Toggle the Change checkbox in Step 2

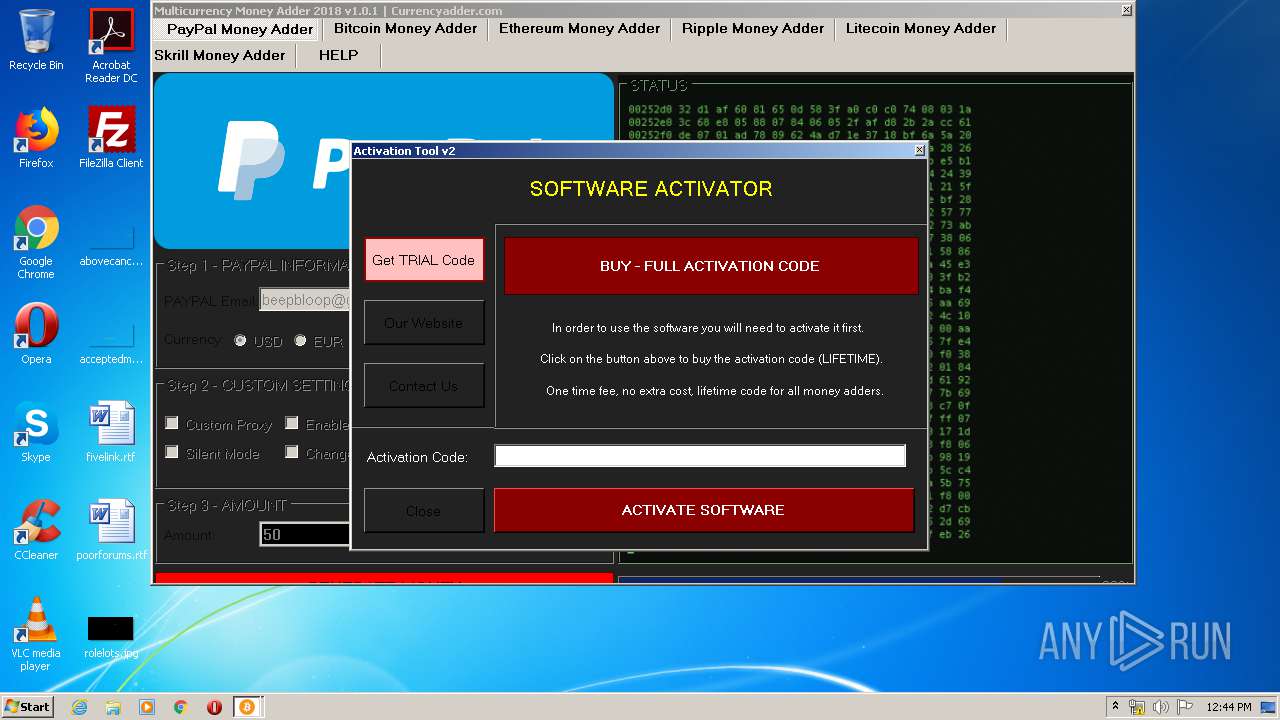292,452
